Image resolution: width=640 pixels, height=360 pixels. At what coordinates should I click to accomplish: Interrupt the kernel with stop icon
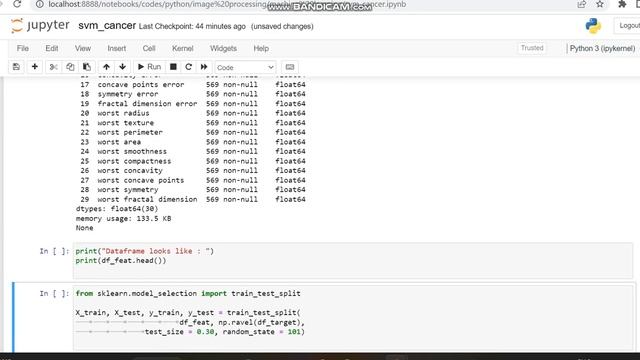pyautogui.click(x=173, y=67)
